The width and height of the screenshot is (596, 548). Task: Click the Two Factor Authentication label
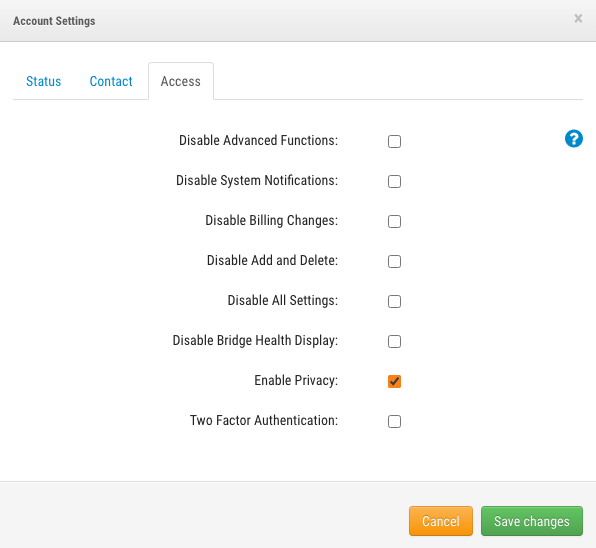pos(264,420)
